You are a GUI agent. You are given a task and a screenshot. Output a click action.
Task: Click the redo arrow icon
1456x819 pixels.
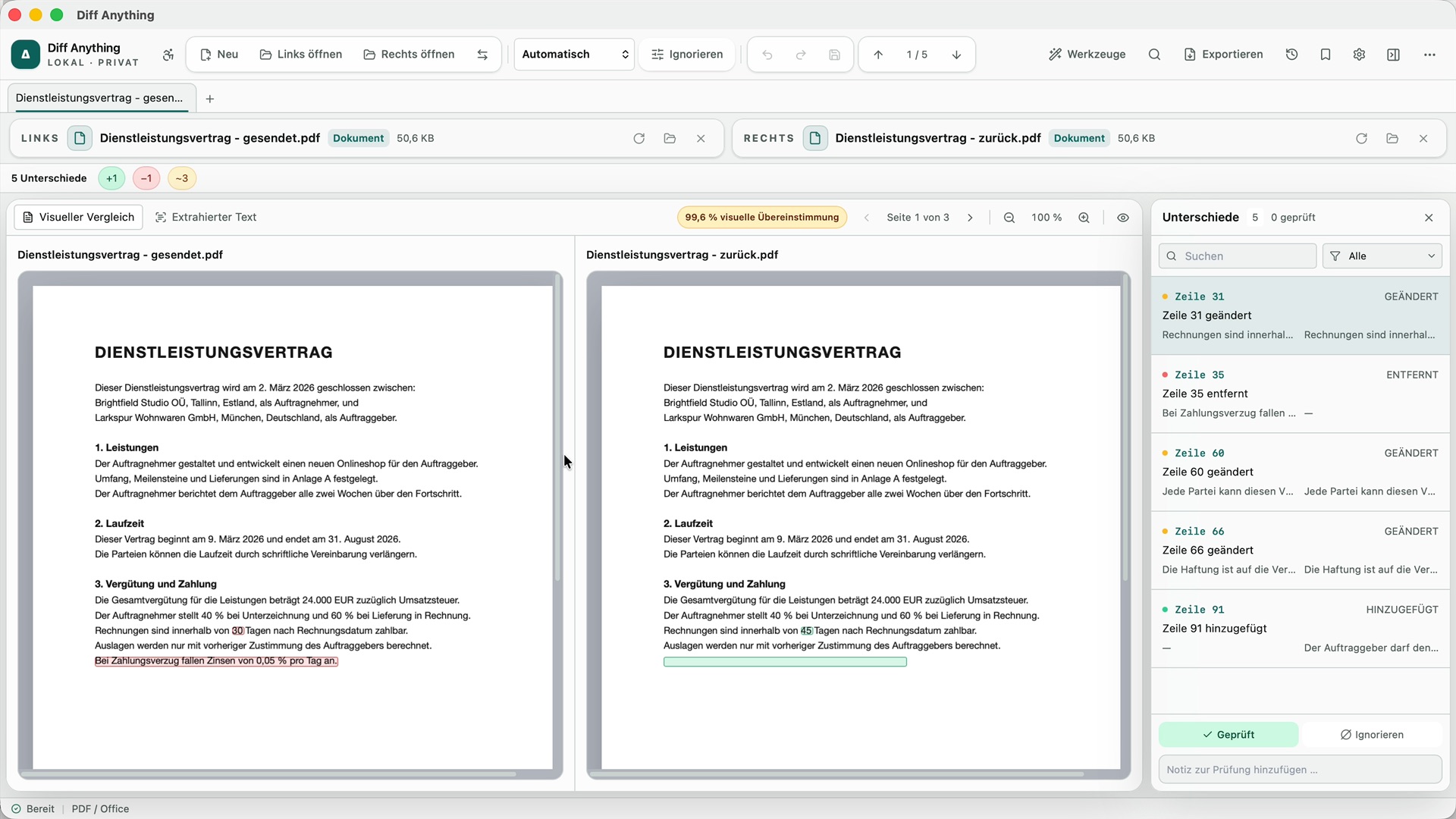click(x=801, y=55)
